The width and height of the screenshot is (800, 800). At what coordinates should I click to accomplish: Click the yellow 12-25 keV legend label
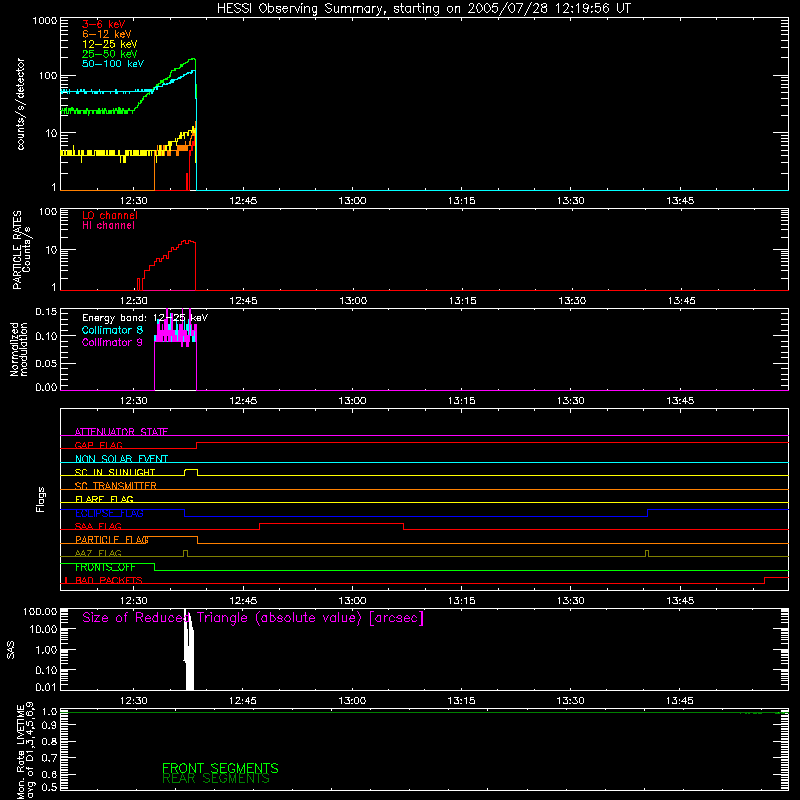(x=110, y=44)
